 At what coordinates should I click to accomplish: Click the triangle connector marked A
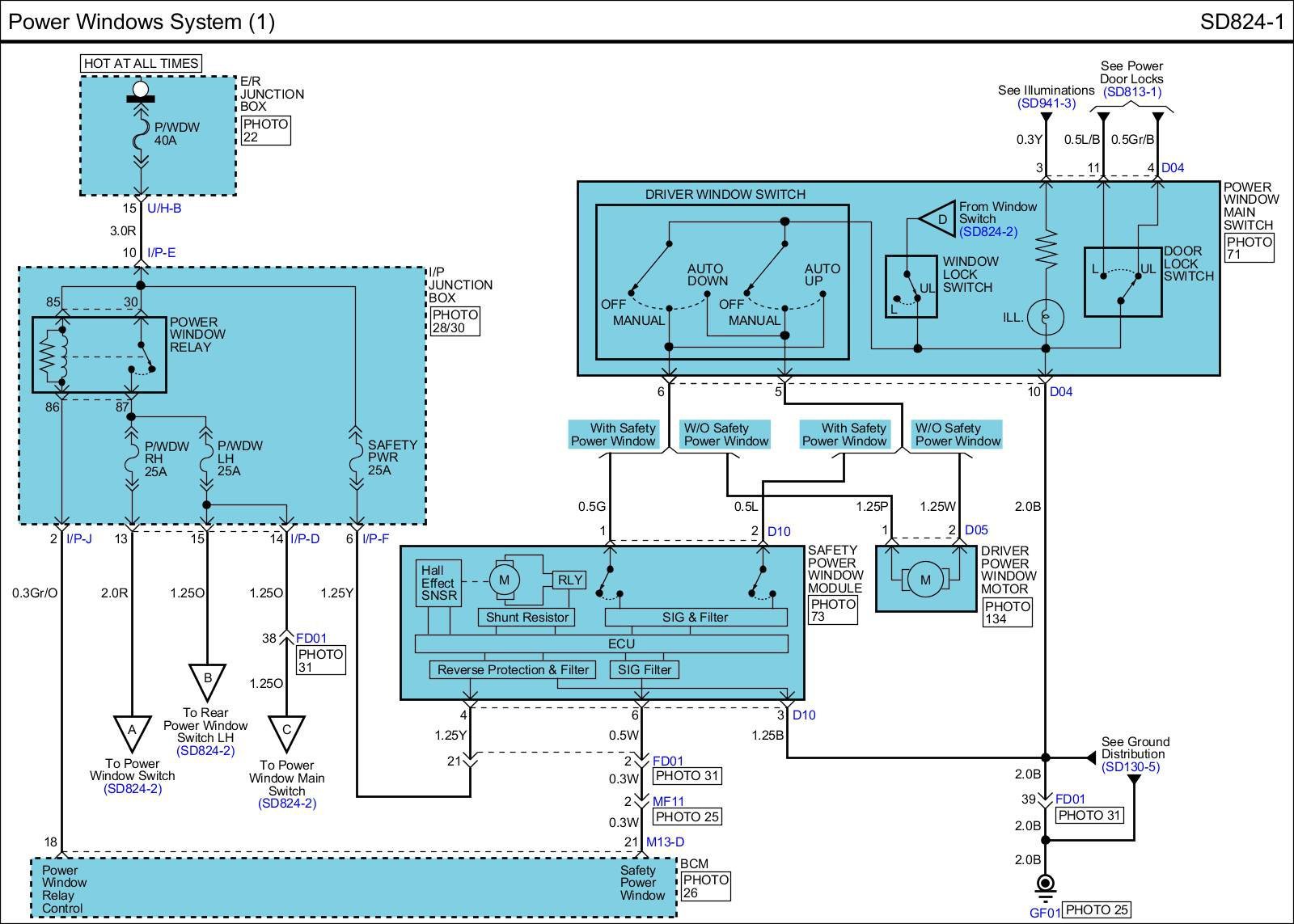(132, 732)
